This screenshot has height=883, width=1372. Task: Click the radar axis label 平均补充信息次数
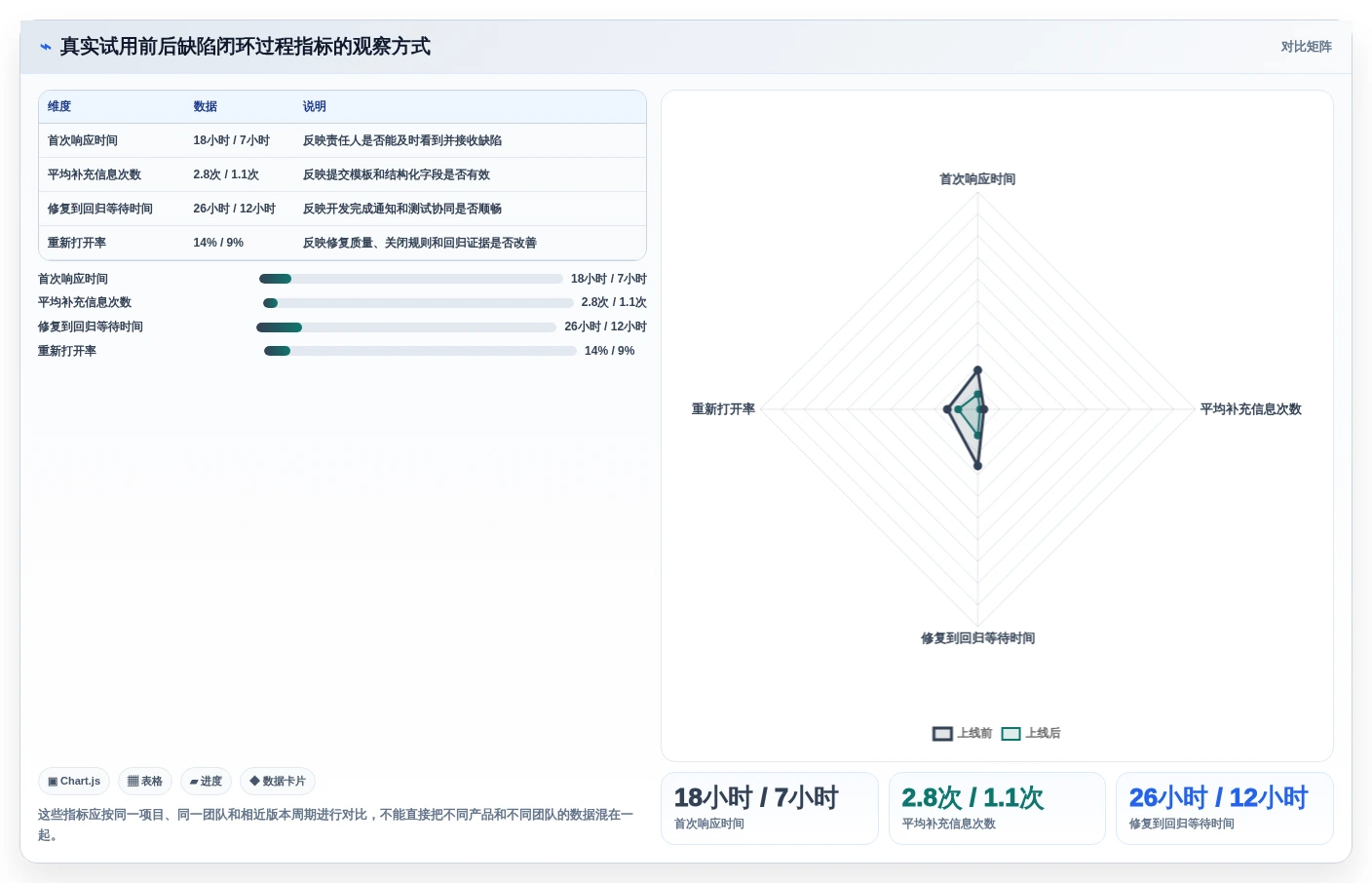click(x=1250, y=409)
